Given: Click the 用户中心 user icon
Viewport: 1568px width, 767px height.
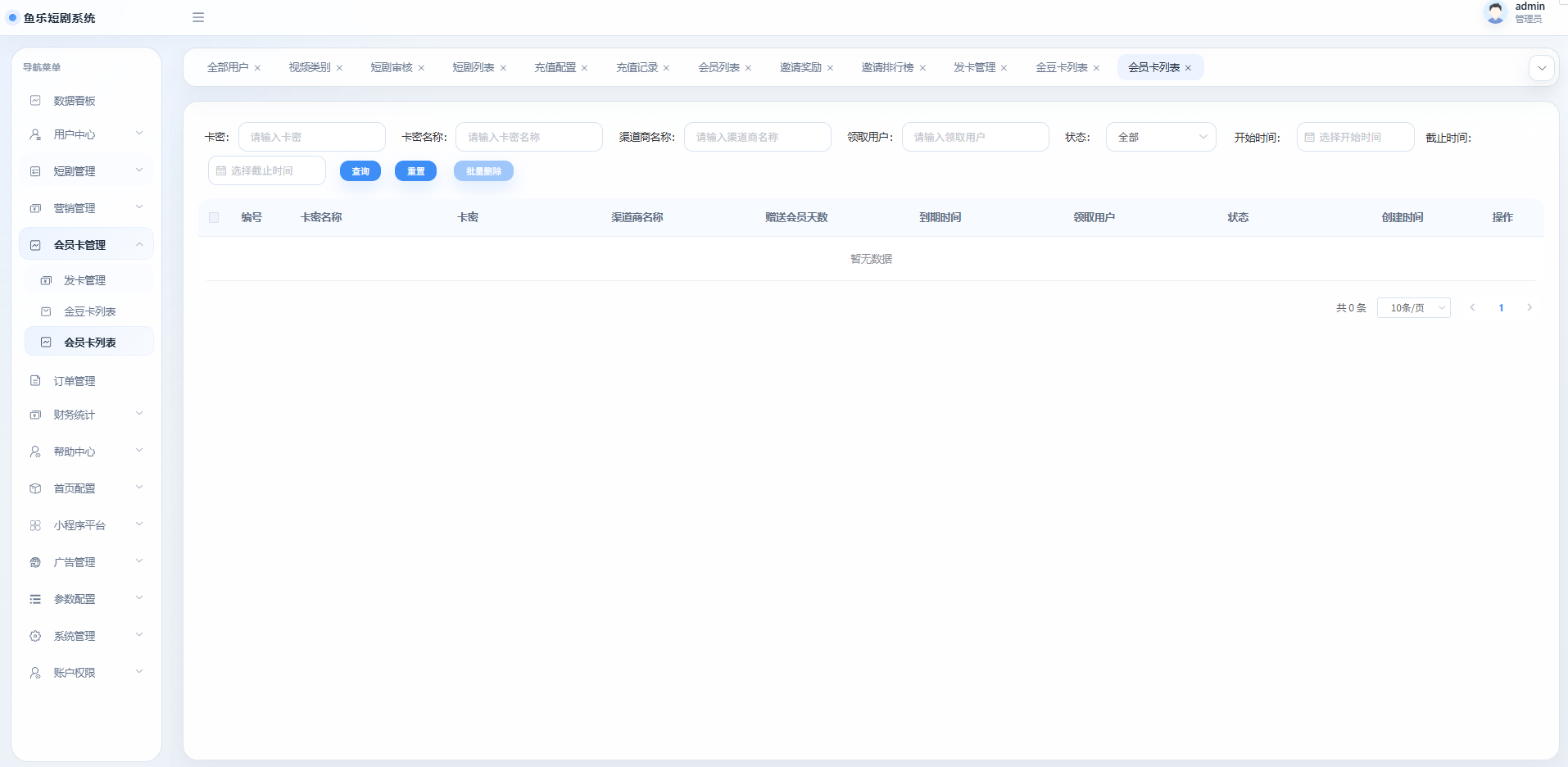Looking at the screenshot, I should tap(35, 134).
